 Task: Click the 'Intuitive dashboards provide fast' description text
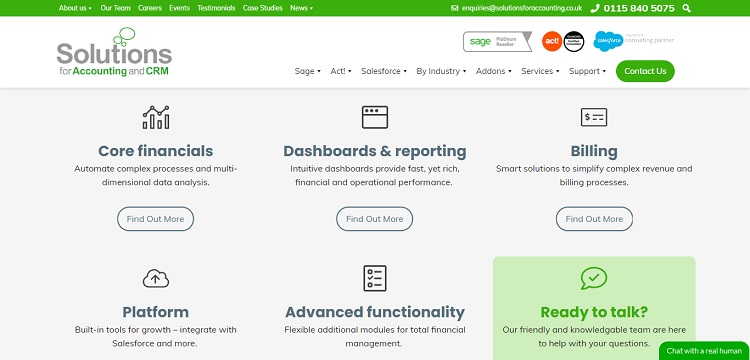point(375,175)
